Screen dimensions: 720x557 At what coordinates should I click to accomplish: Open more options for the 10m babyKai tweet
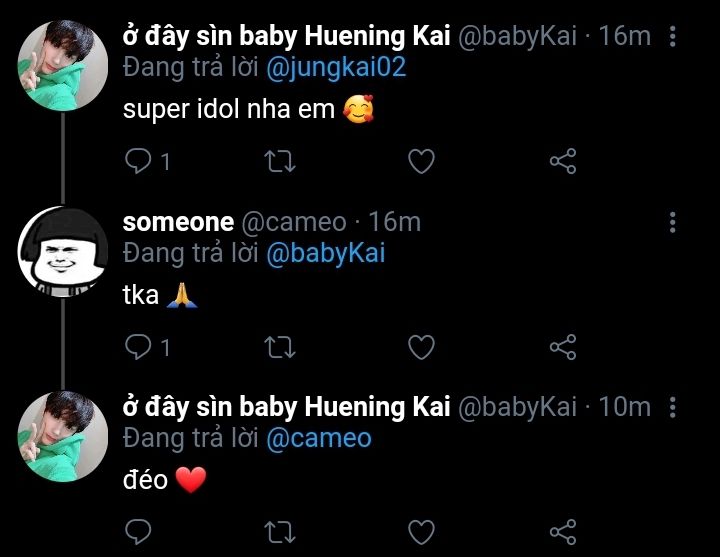672,407
